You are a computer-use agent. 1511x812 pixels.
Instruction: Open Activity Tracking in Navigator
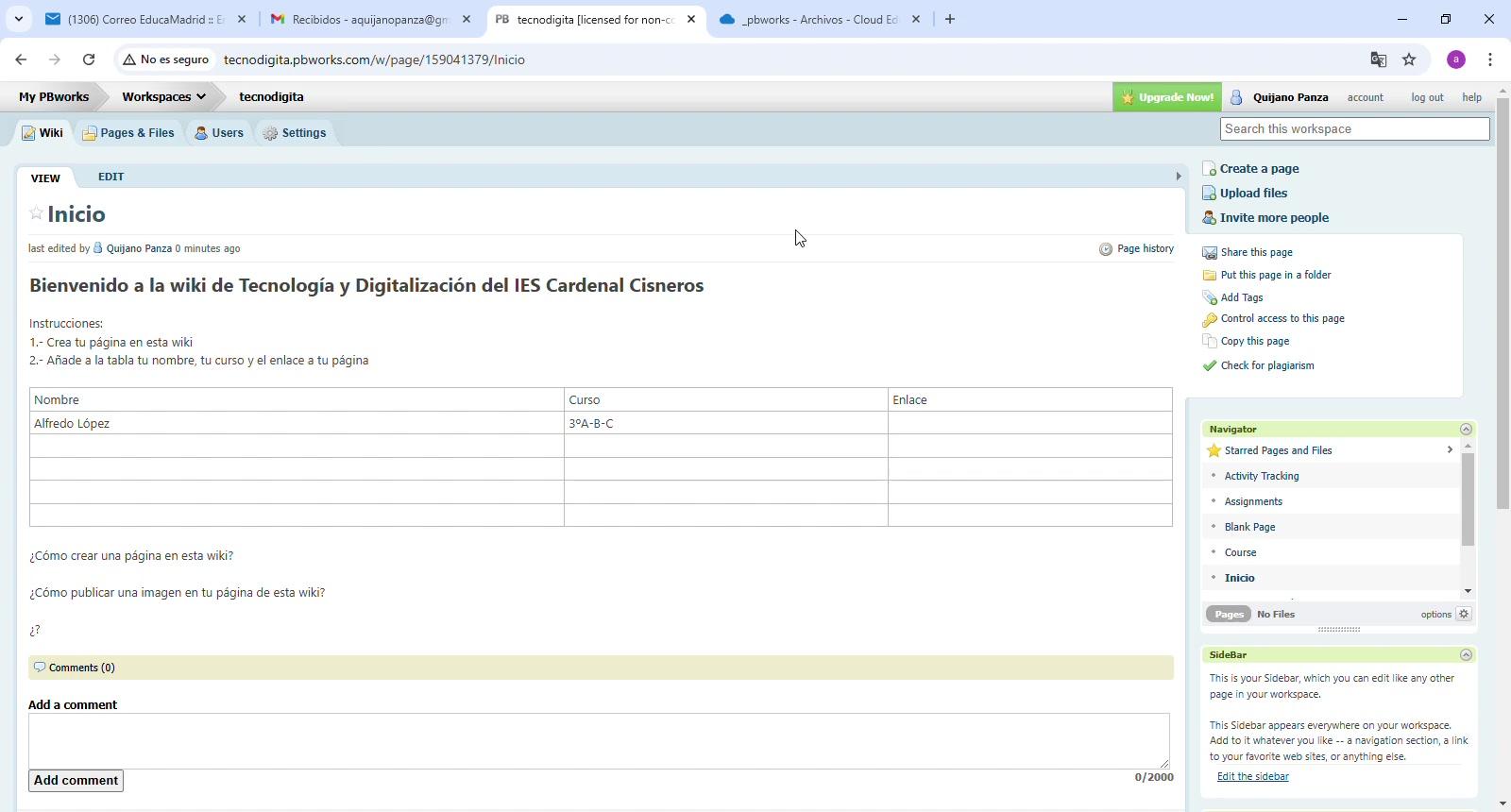[x=1262, y=477]
